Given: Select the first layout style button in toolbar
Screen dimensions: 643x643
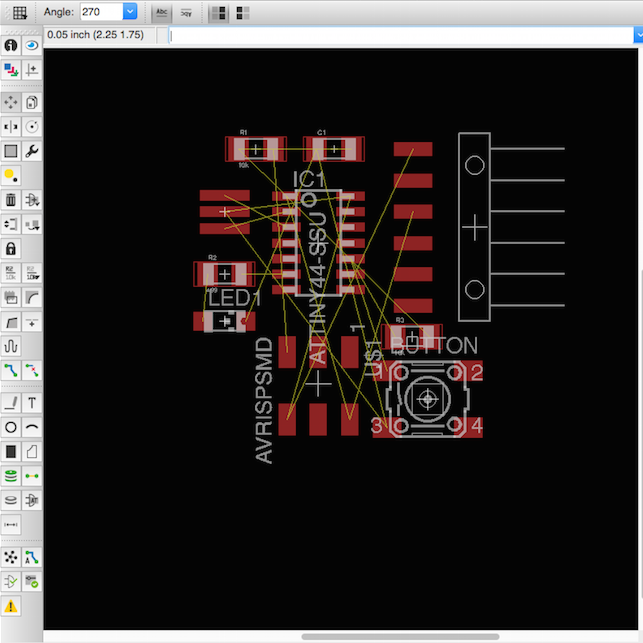Looking at the screenshot, I should tap(219, 13).
